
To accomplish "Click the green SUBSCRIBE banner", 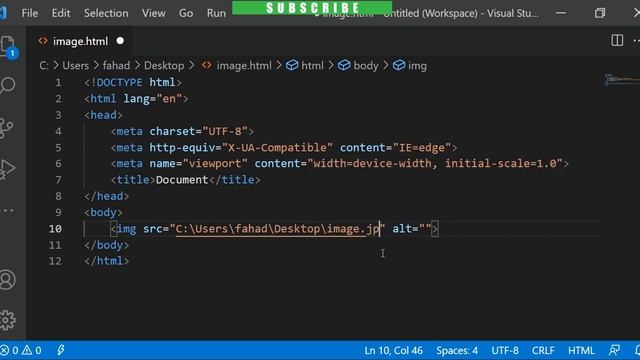I will [x=312, y=7].
